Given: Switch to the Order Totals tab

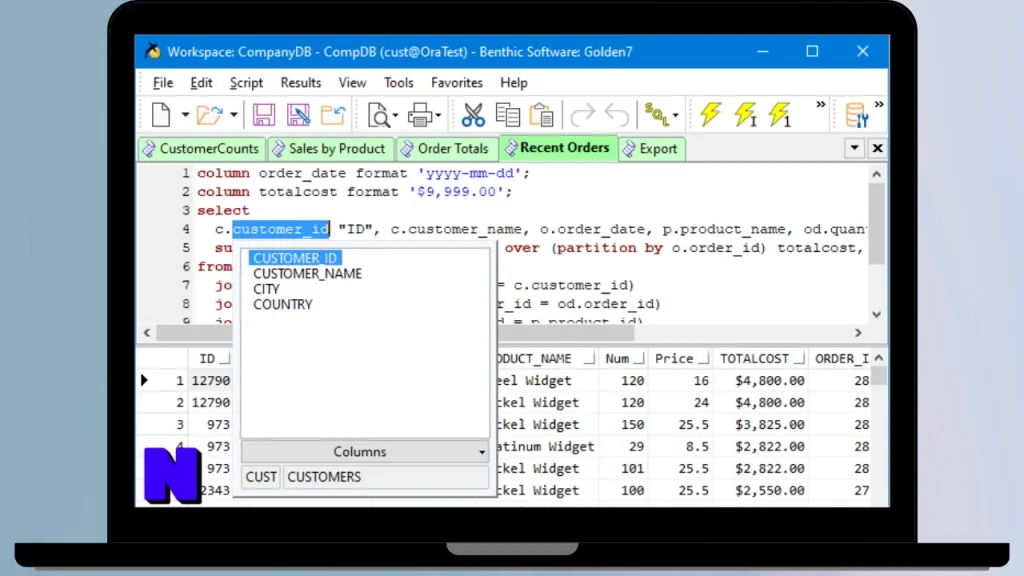Looking at the screenshot, I should (x=447, y=149).
